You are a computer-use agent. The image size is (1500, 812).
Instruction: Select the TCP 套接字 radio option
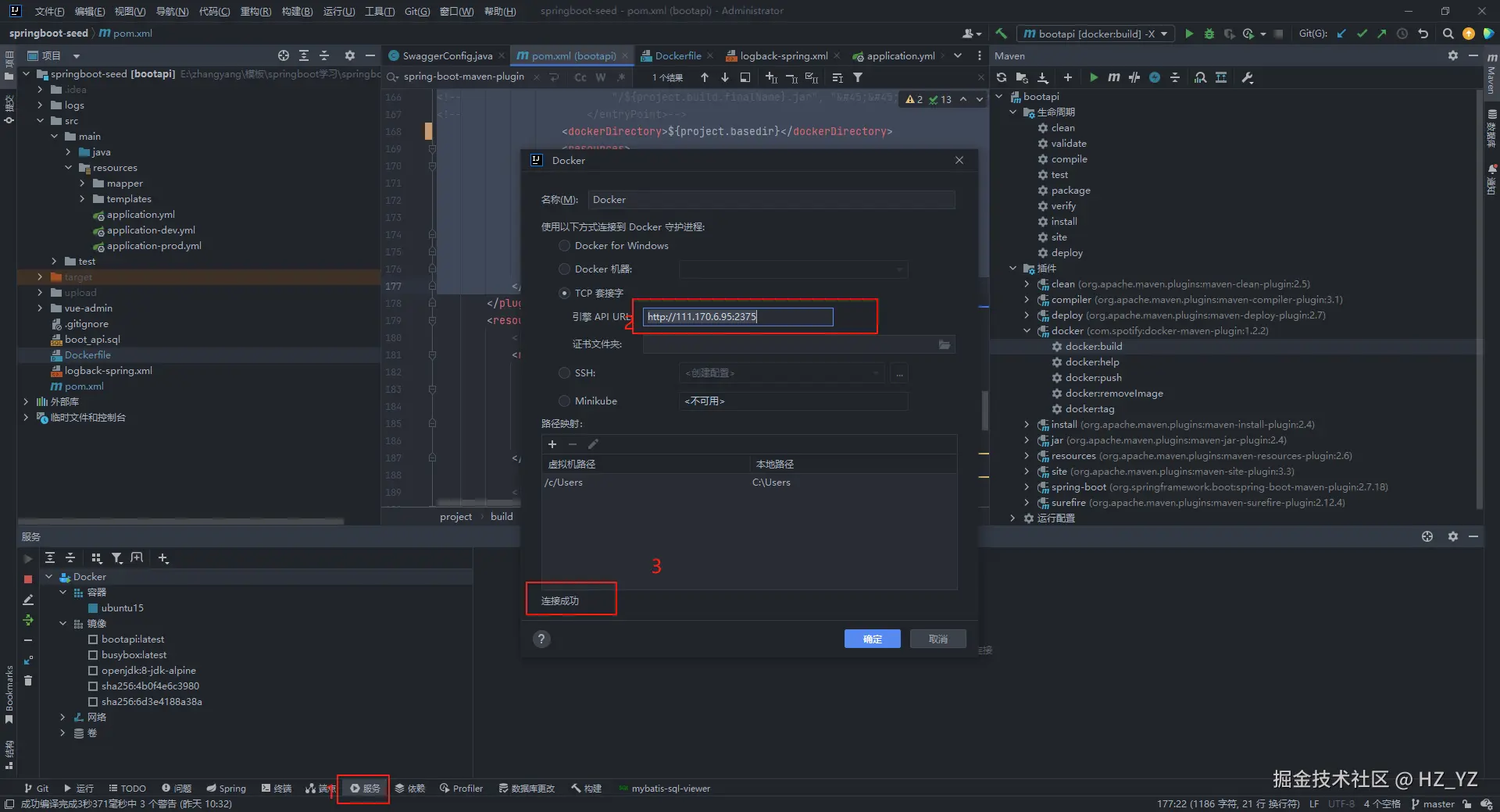click(x=564, y=294)
